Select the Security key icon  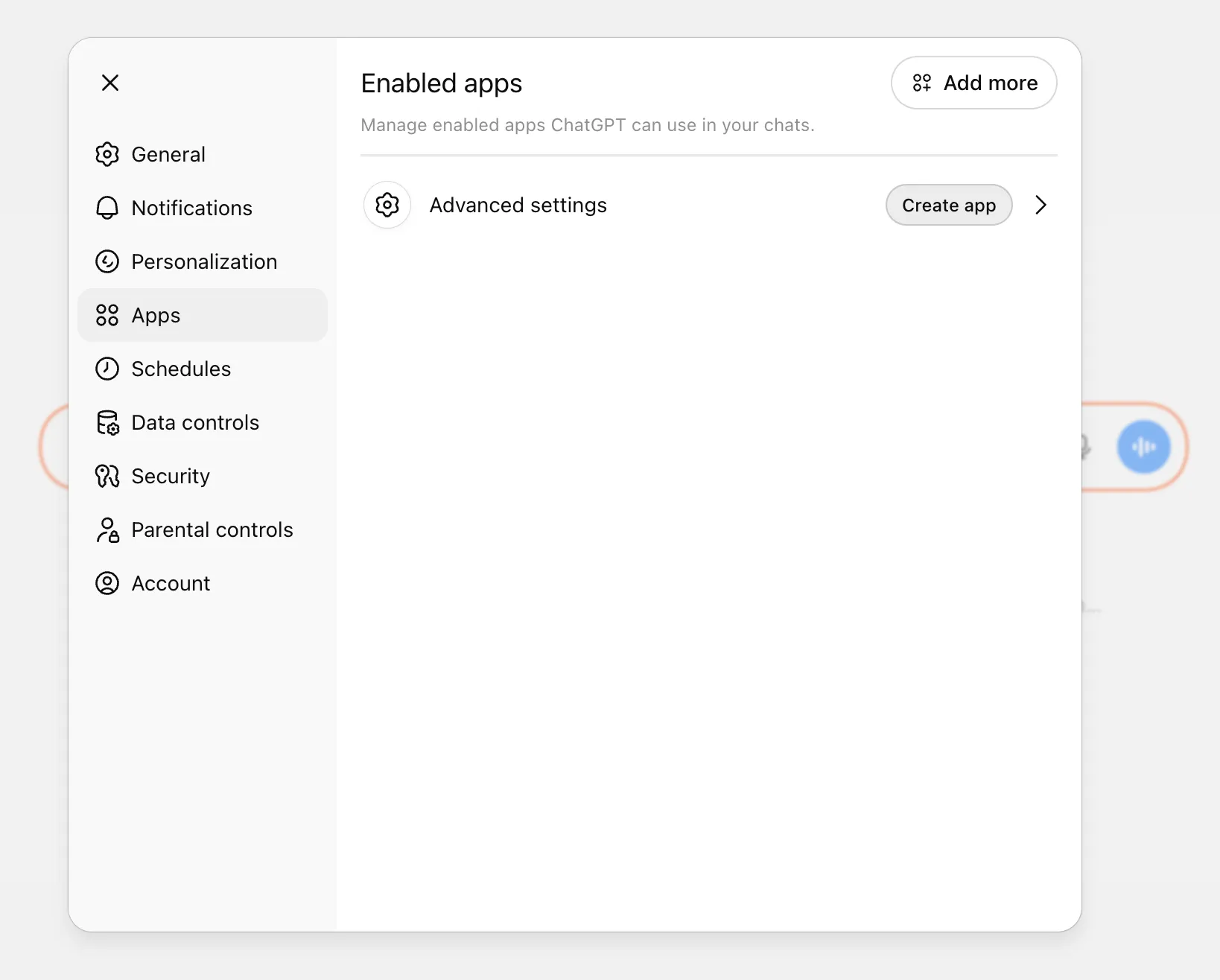107,476
